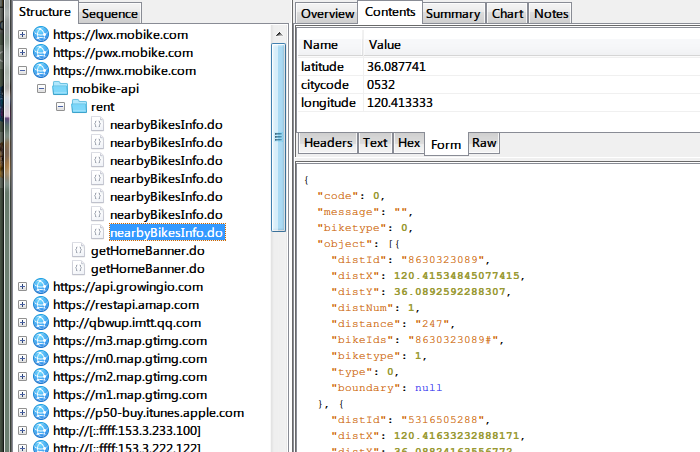Switch to the Sequence tab
700x452 pixels.
[110, 14]
